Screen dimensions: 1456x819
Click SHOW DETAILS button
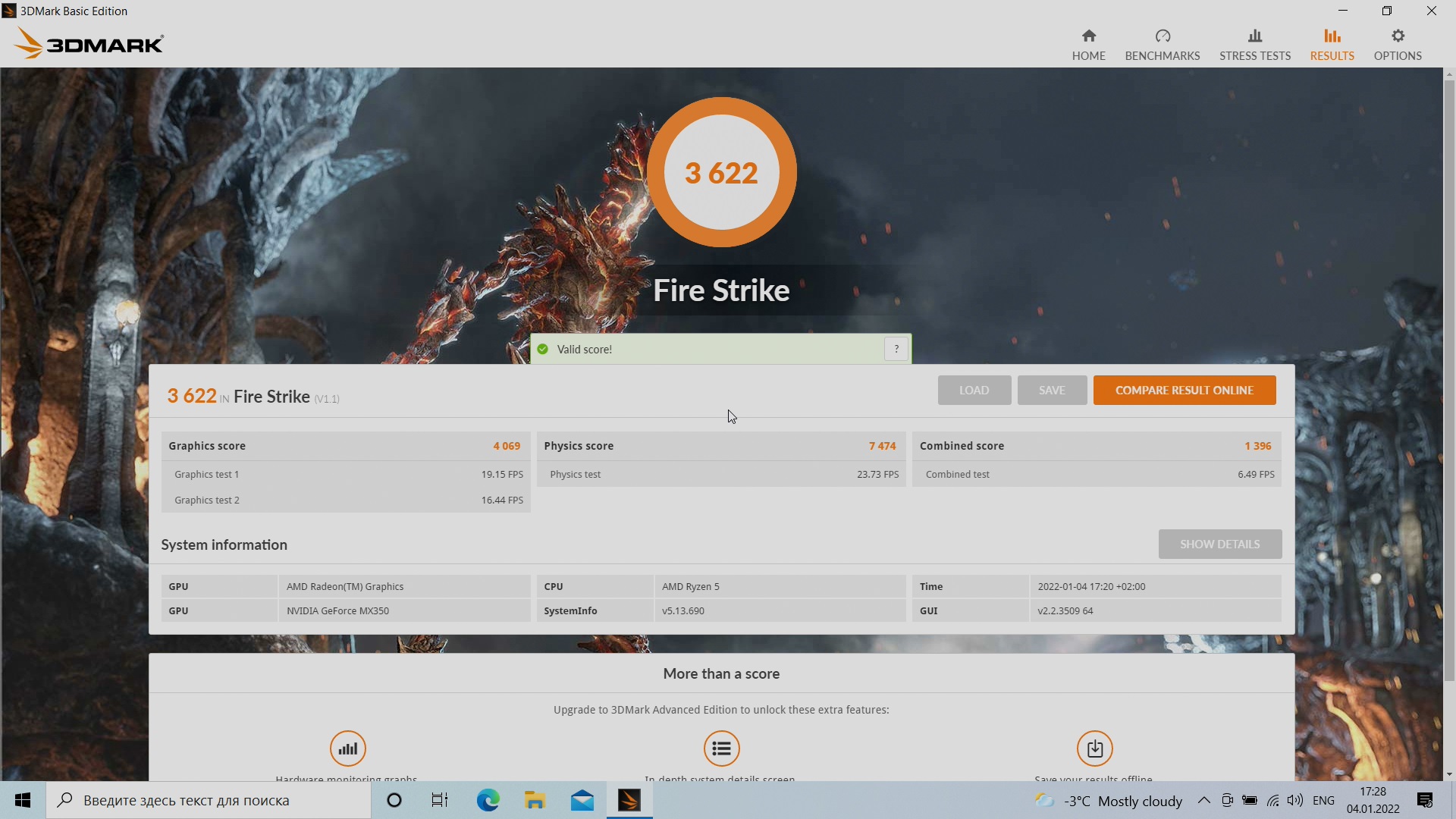tap(1219, 544)
